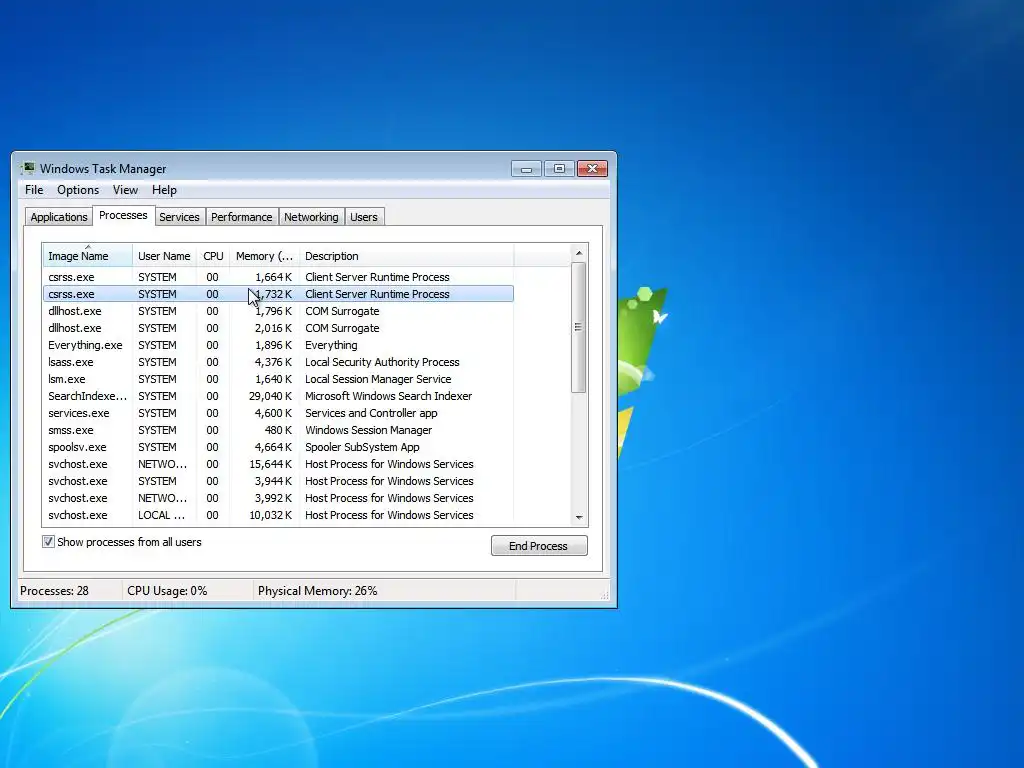
Task: Select csrss.exe row with 1,732 K memory
Action: click(278, 294)
